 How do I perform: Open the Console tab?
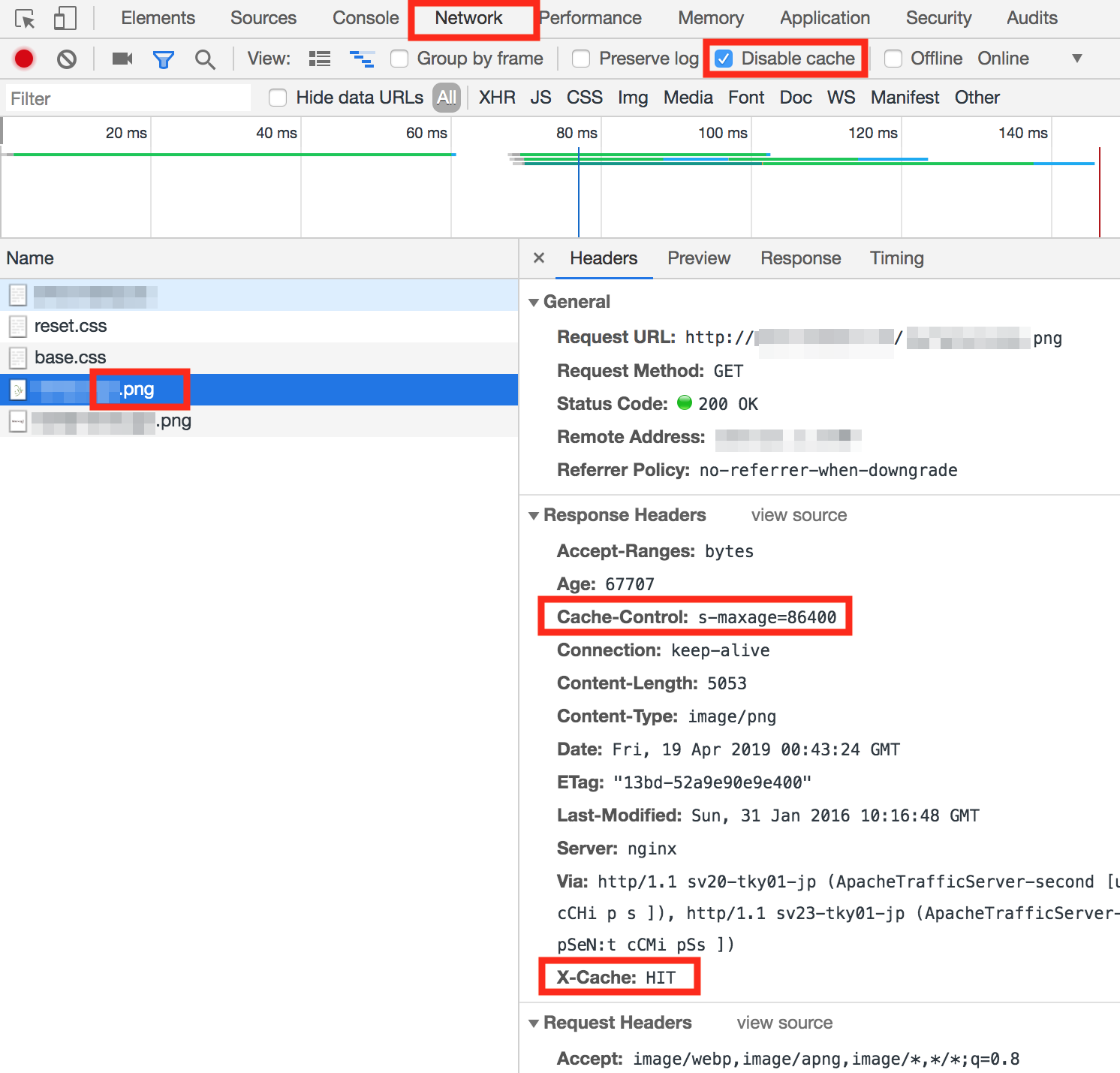tap(366, 18)
